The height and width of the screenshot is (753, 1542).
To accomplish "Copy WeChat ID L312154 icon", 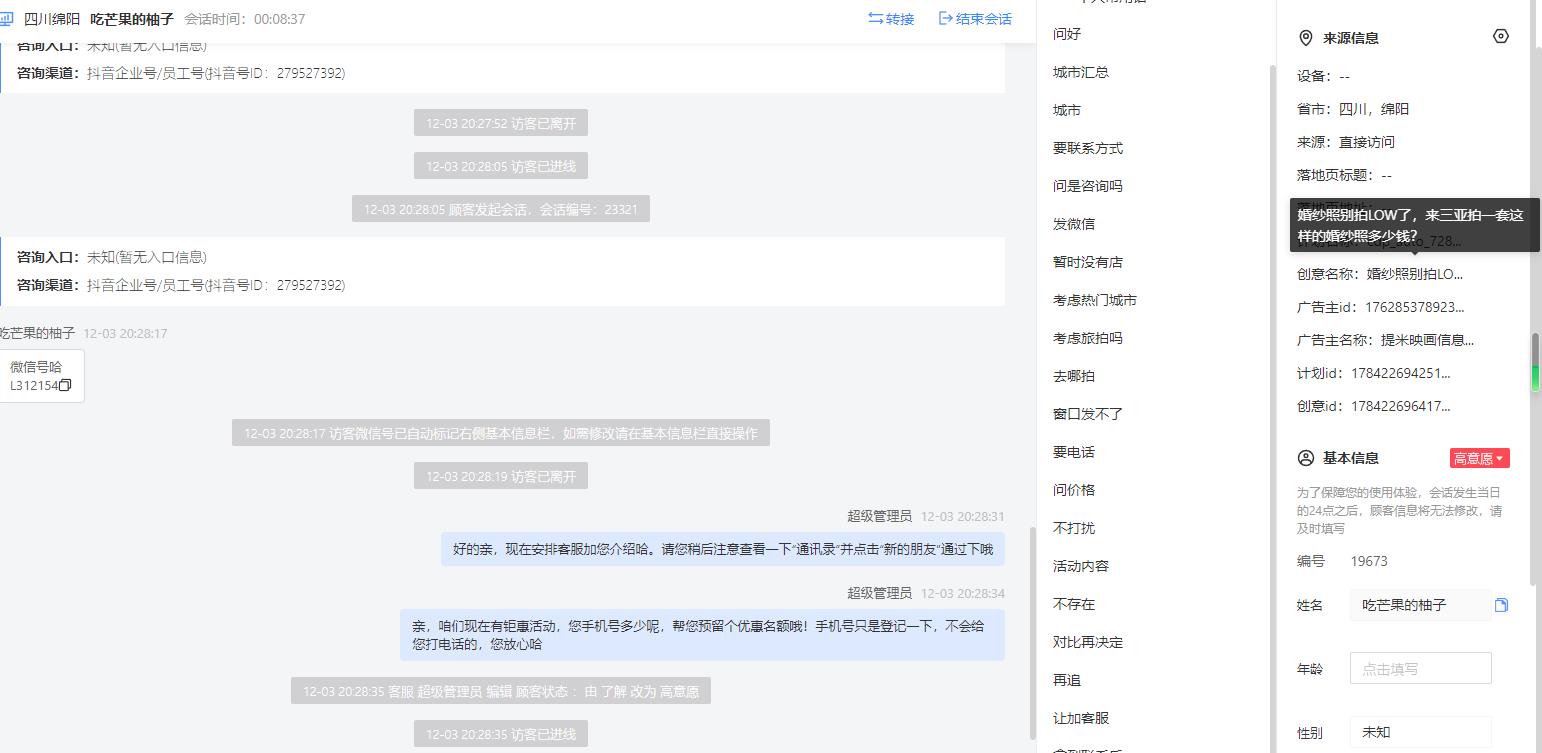I will click(65, 385).
